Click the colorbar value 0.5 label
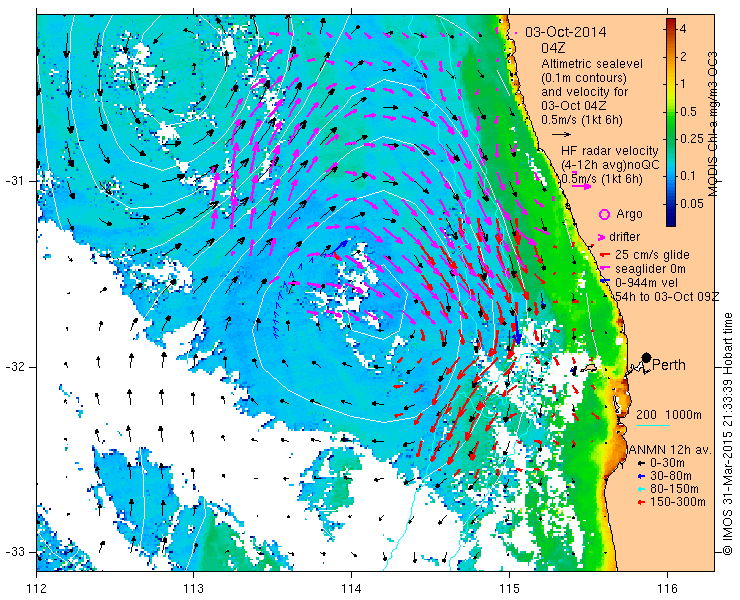 pos(688,111)
